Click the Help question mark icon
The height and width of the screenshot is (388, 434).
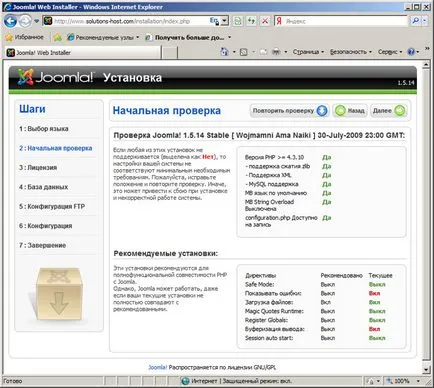click(x=411, y=52)
